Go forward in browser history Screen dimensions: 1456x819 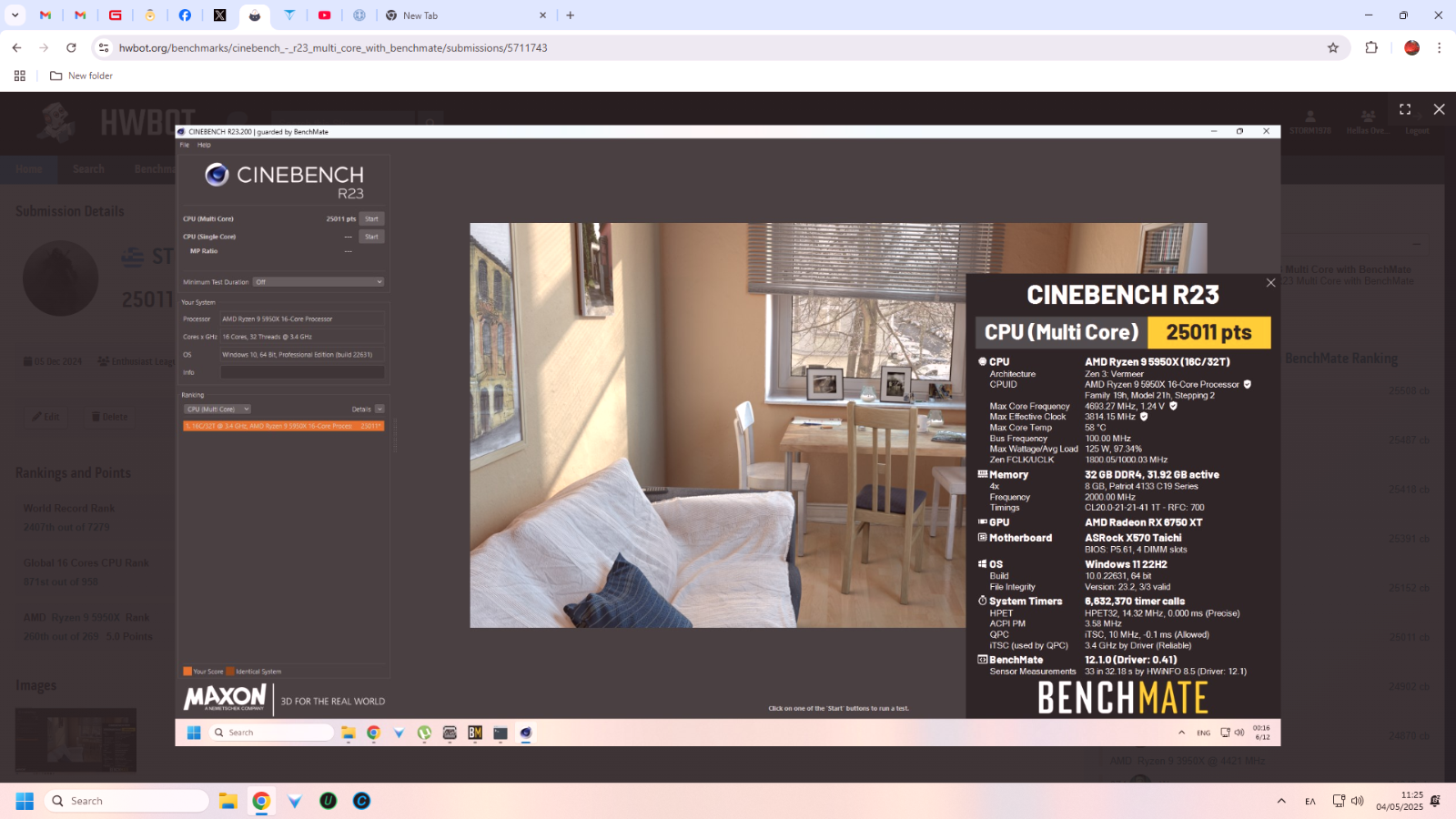coord(44,47)
